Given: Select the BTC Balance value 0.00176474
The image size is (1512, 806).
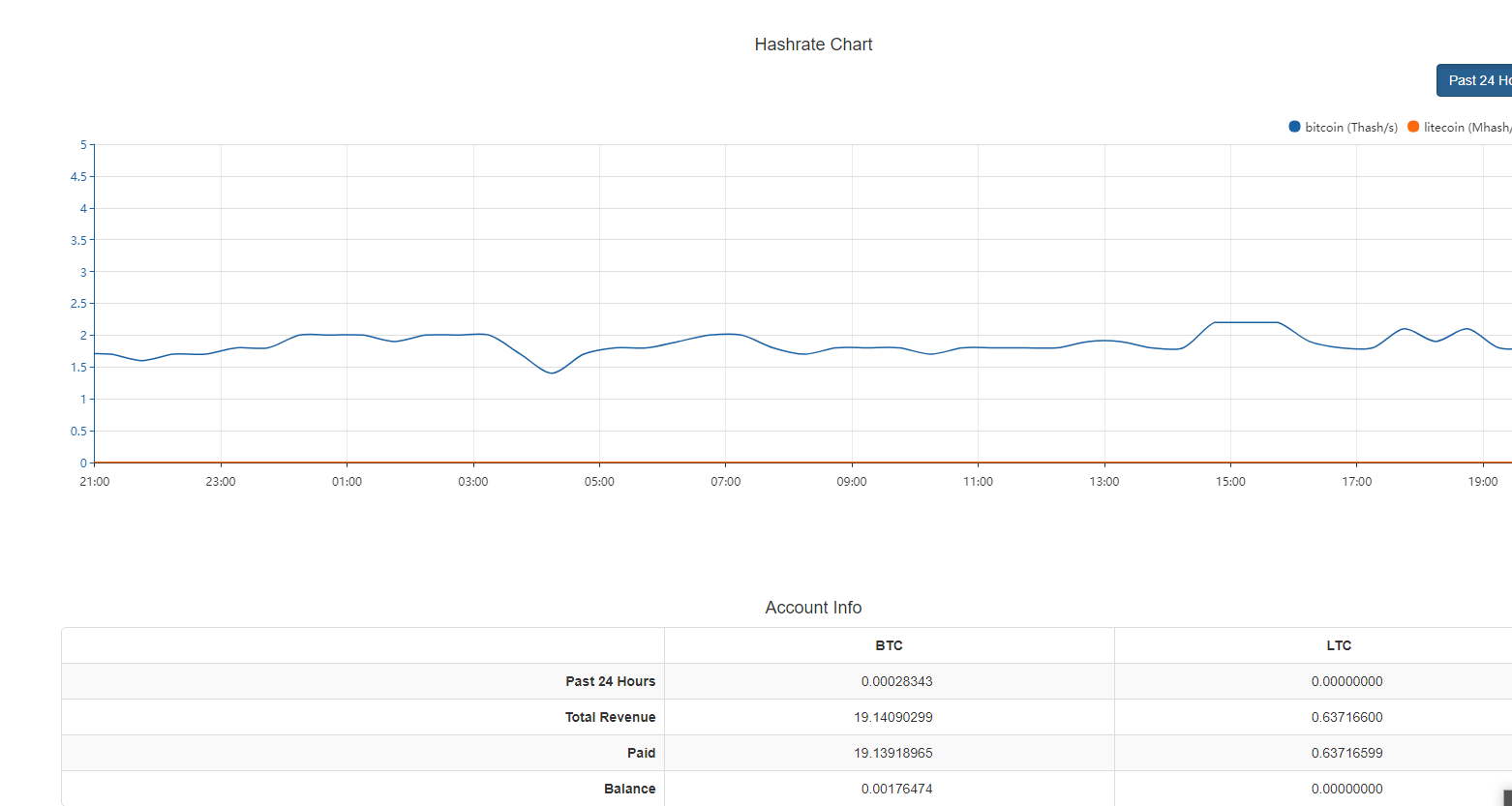Looking at the screenshot, I should pyautogui.click(x=896, y=789).
